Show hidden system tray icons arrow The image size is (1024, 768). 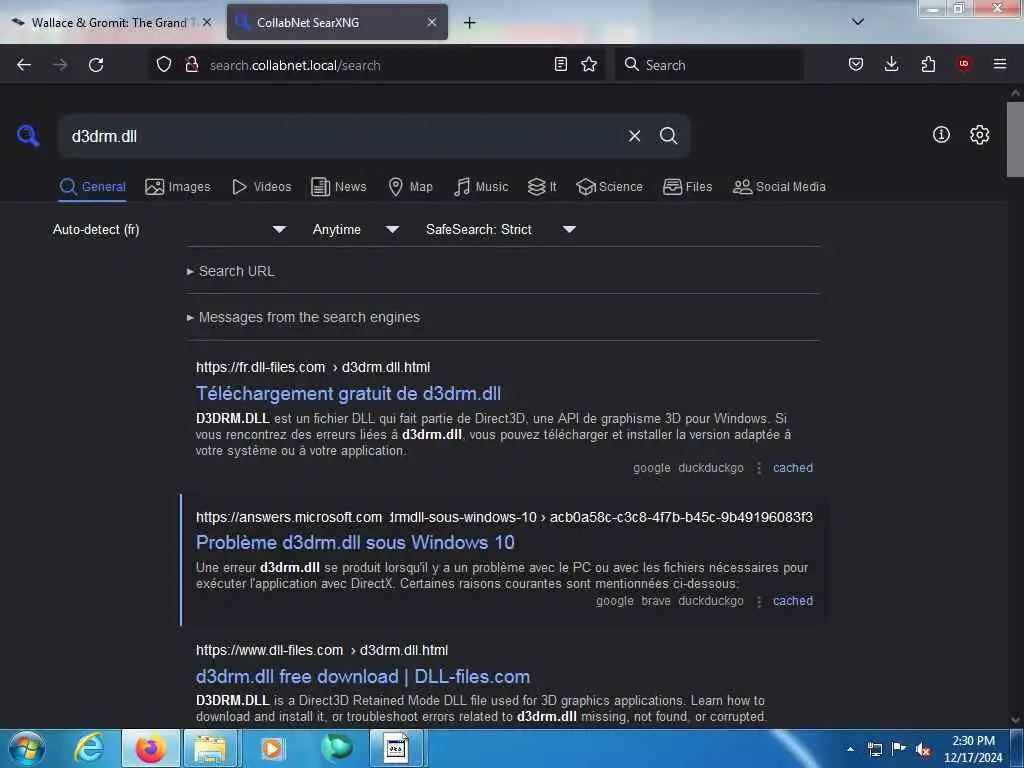[850, 749]
